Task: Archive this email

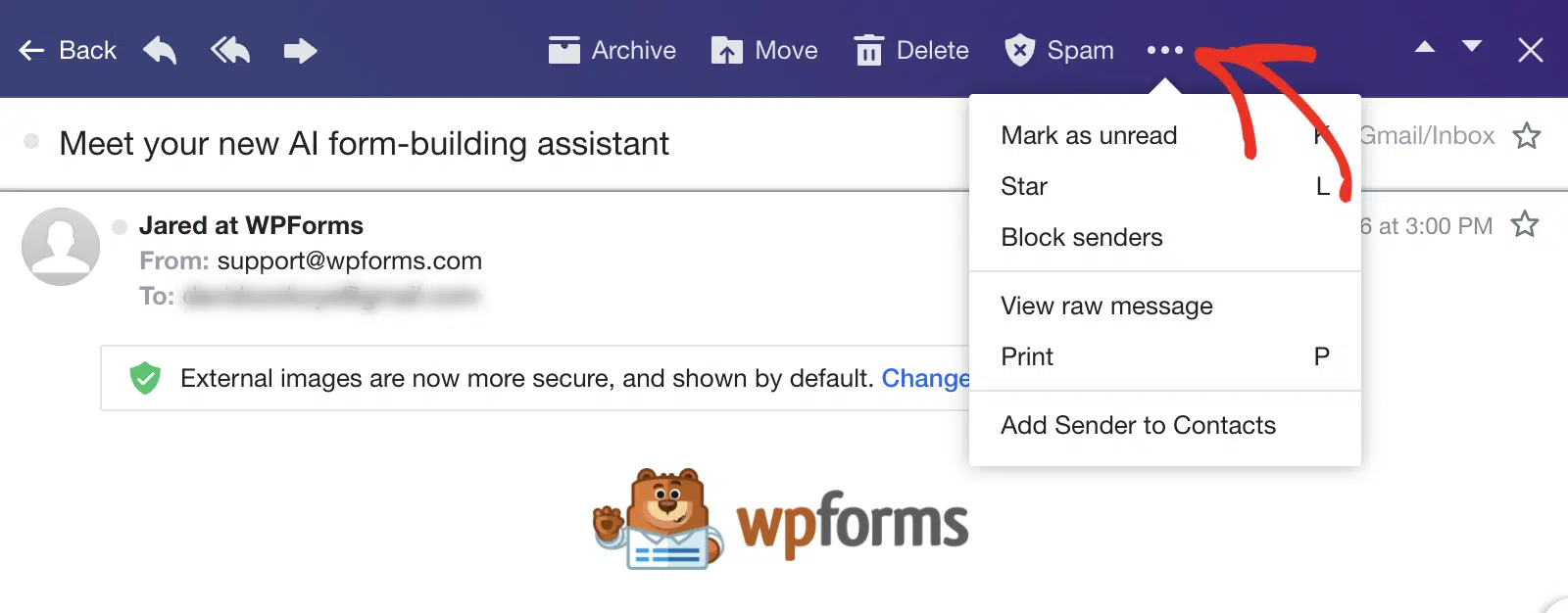Action: pos(612,50)
